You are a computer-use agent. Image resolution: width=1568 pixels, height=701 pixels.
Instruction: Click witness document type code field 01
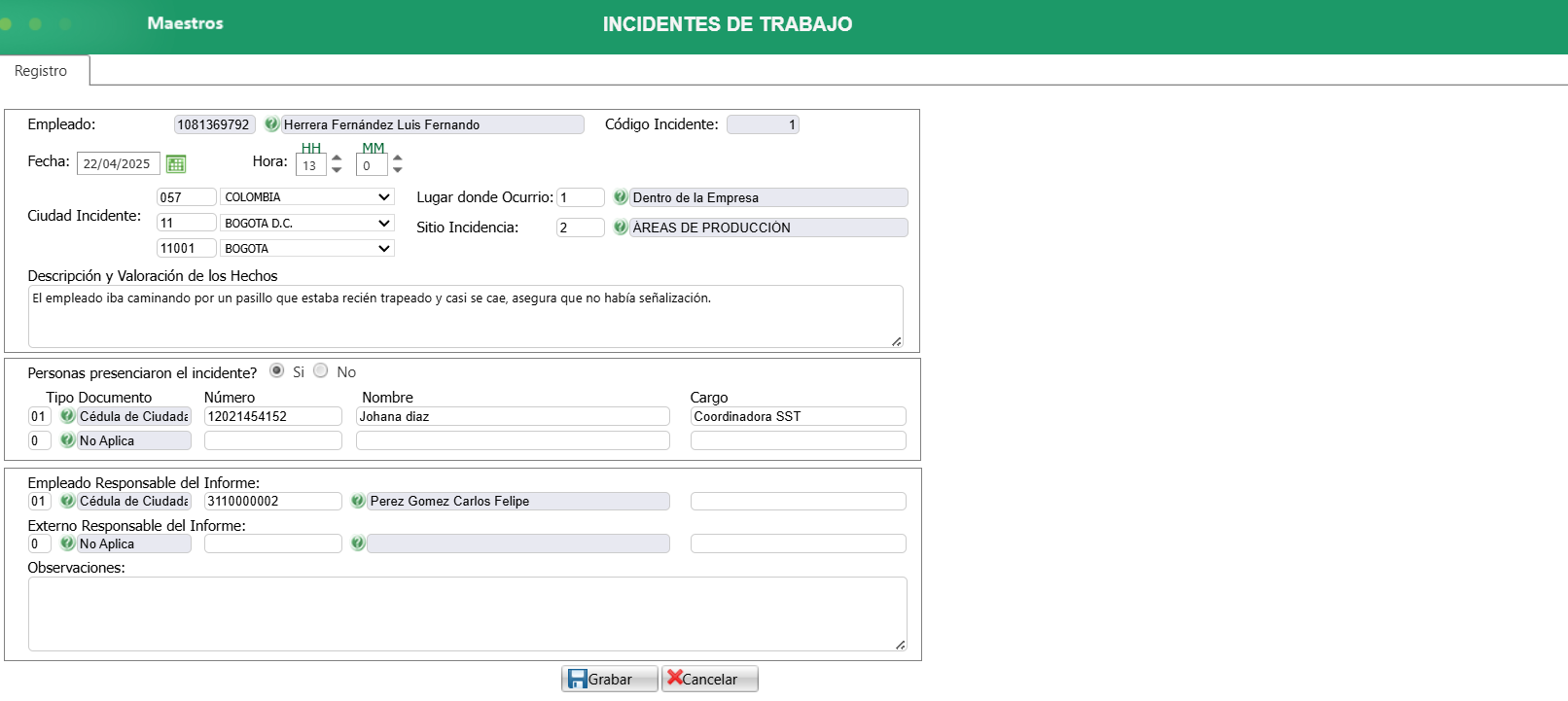click(x=39, y=416)
